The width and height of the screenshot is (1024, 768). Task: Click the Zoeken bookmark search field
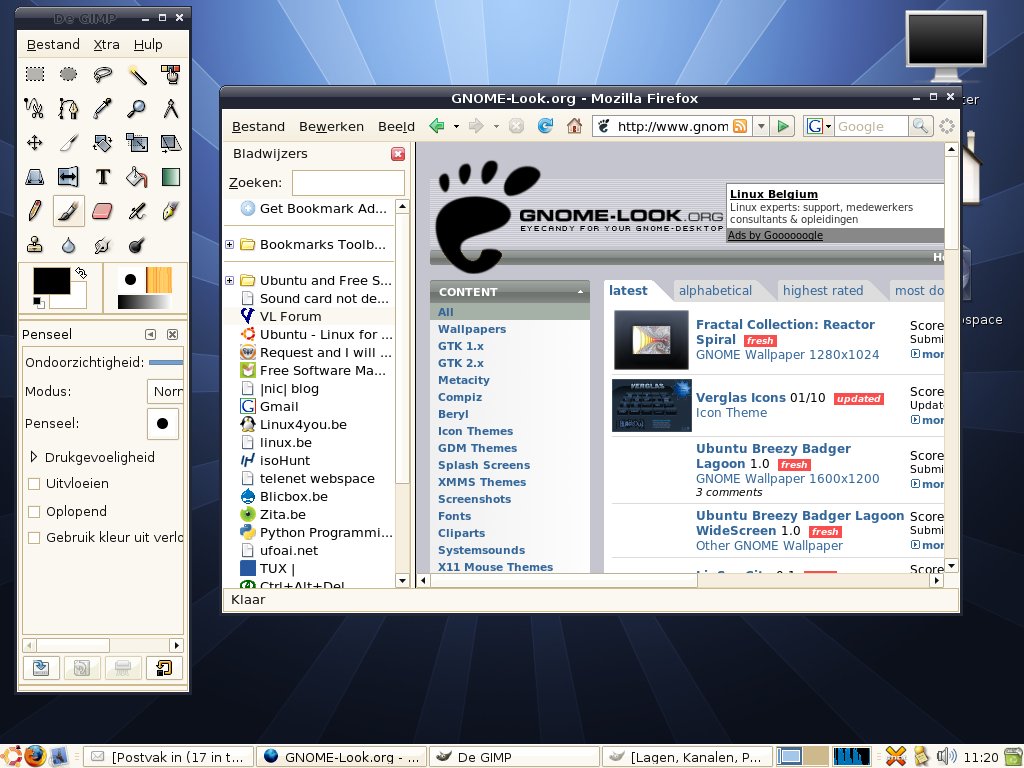pyautogui.click(x=348, y=183)
